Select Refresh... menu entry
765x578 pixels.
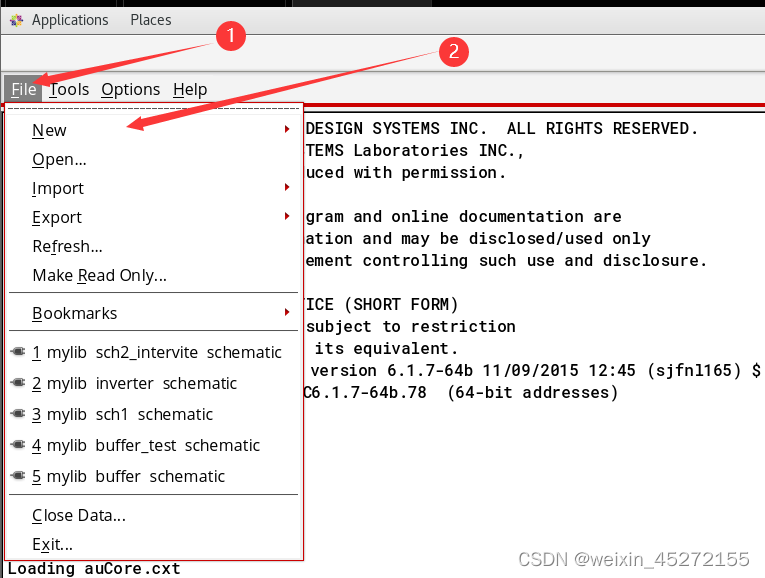click(x=67, y=246)
